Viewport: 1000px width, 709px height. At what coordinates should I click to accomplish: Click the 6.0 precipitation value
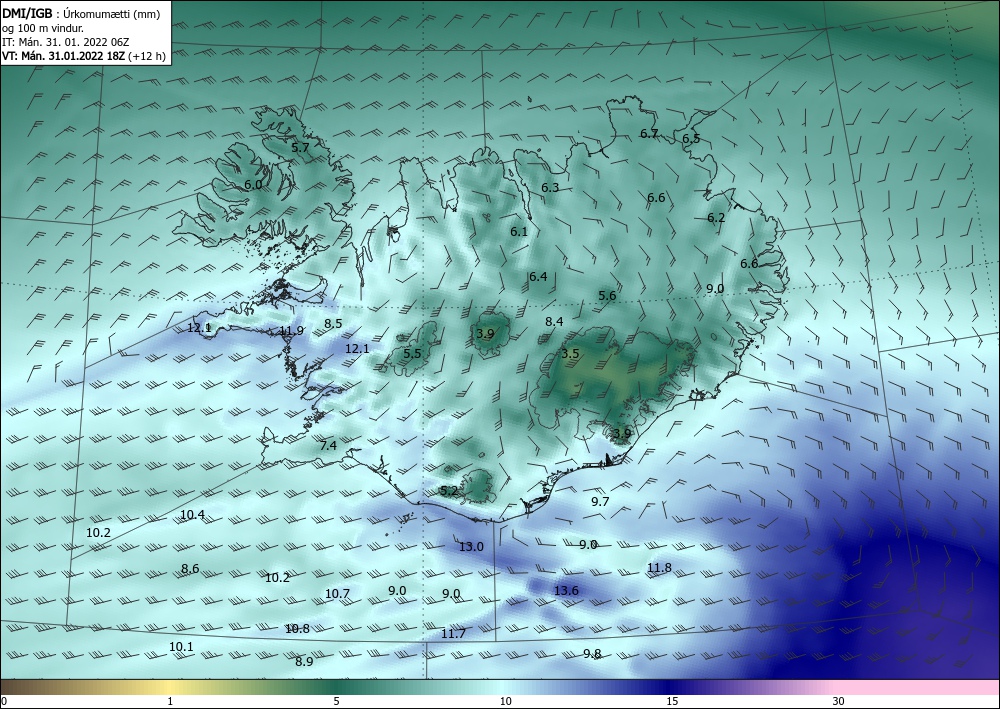[x=253, y=185]
